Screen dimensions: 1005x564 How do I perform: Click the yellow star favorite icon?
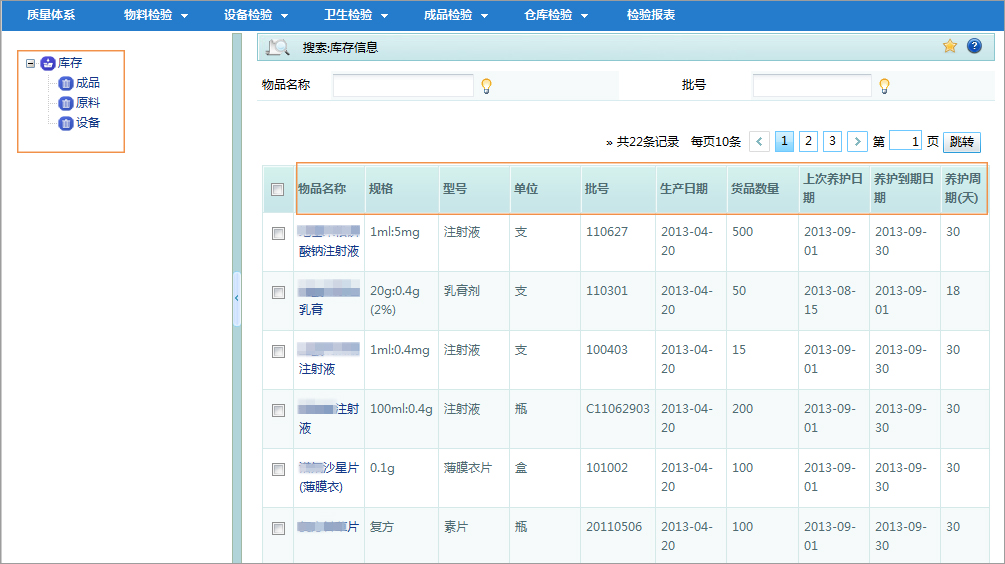coord(950,46)
